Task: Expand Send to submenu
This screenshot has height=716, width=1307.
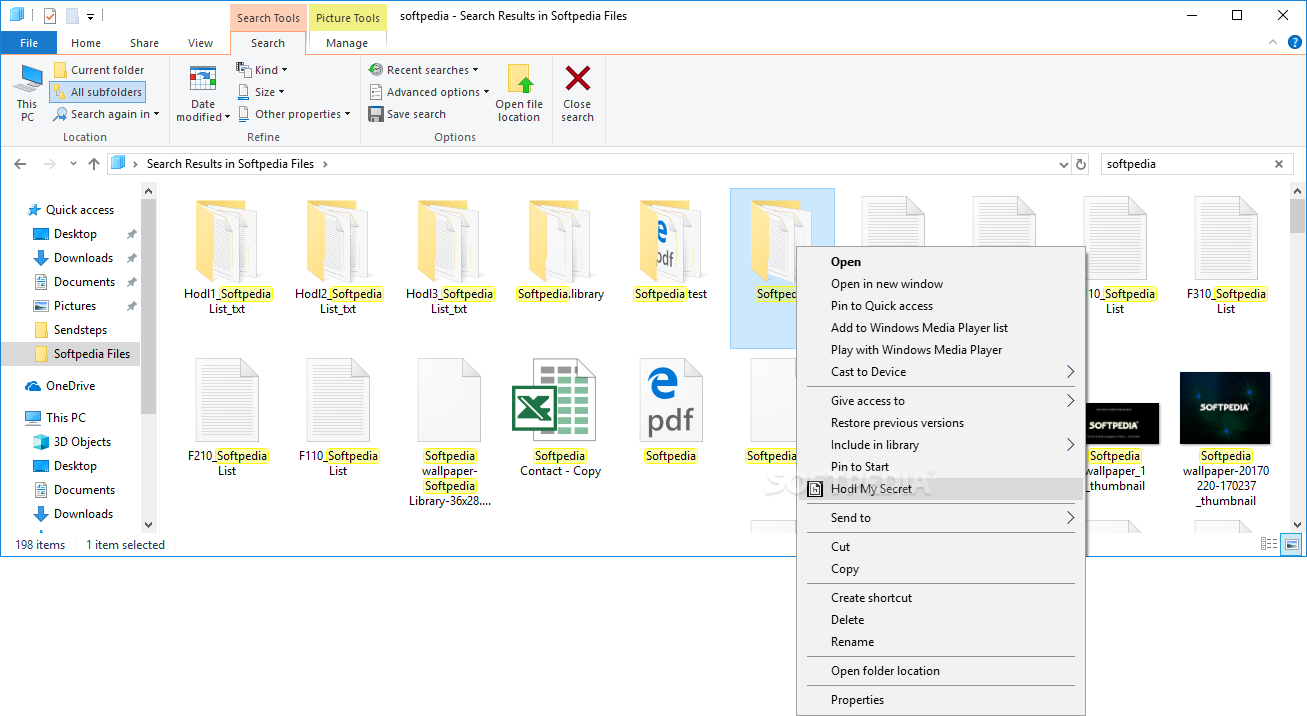Action: pos(1070,518)
